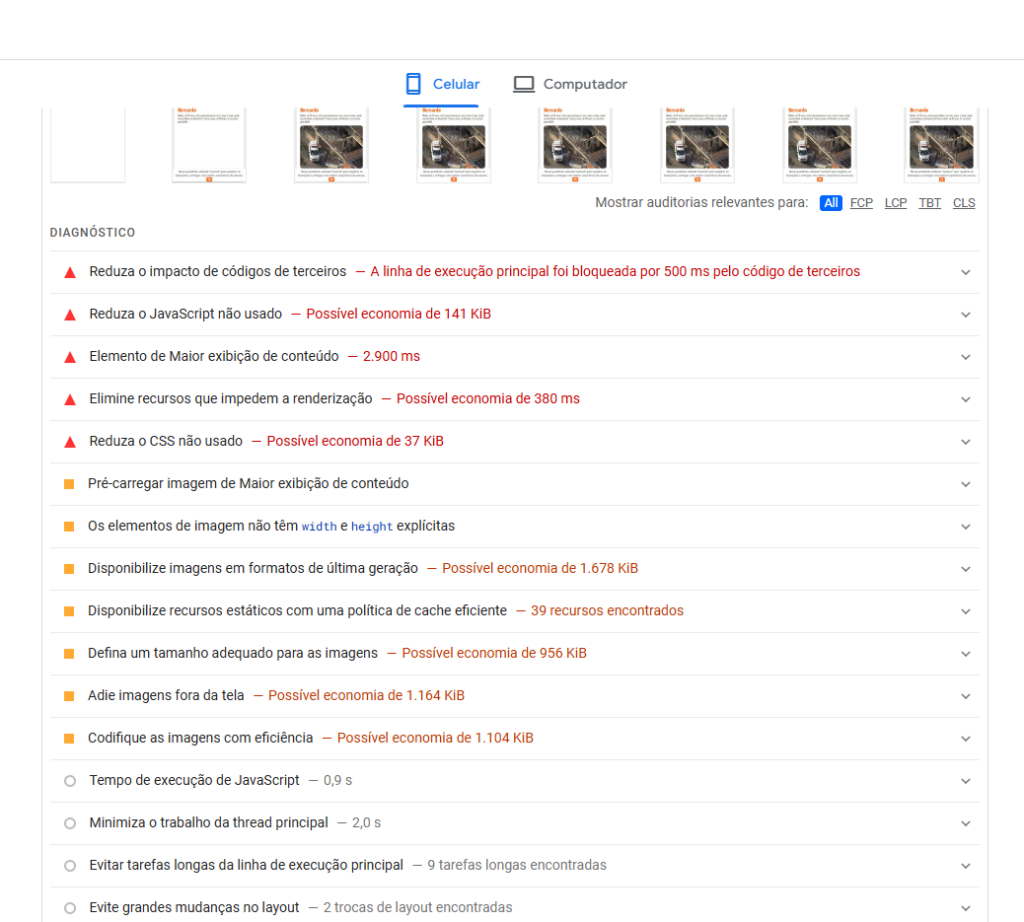Click the '2.900 ms' value
The image size is (1024, 922).
pyautogui.click(x=391, y=357)
